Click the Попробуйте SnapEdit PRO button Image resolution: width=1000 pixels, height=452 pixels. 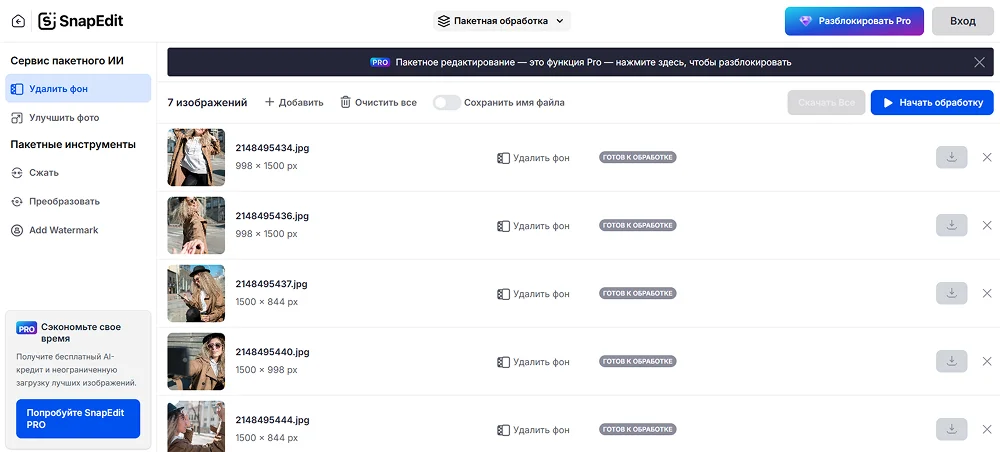pyautogui.click(x=78, y=418)
